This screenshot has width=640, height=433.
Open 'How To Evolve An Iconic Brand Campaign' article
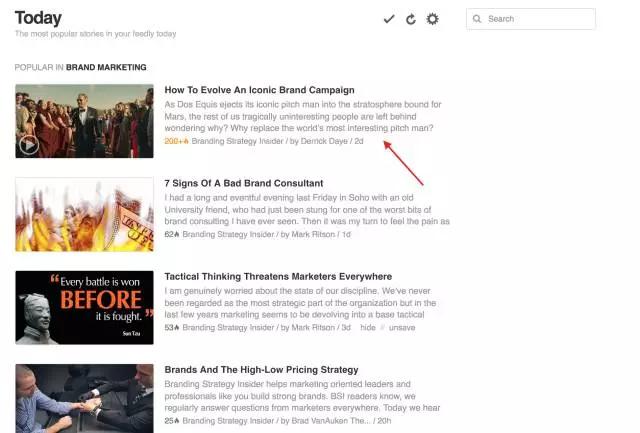pyautogui.click(x=259, y=90)
